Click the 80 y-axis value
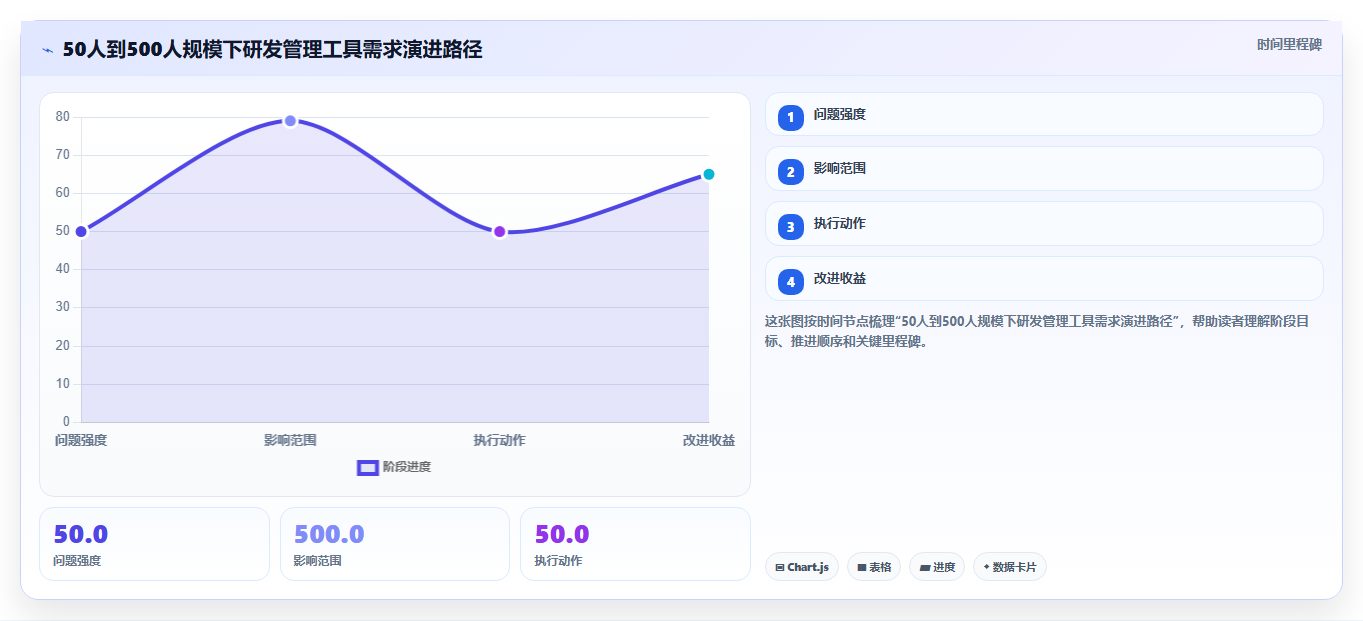The width and height of the screenshot is (1363, 621). pyautogui.click(x=63, y=116)
